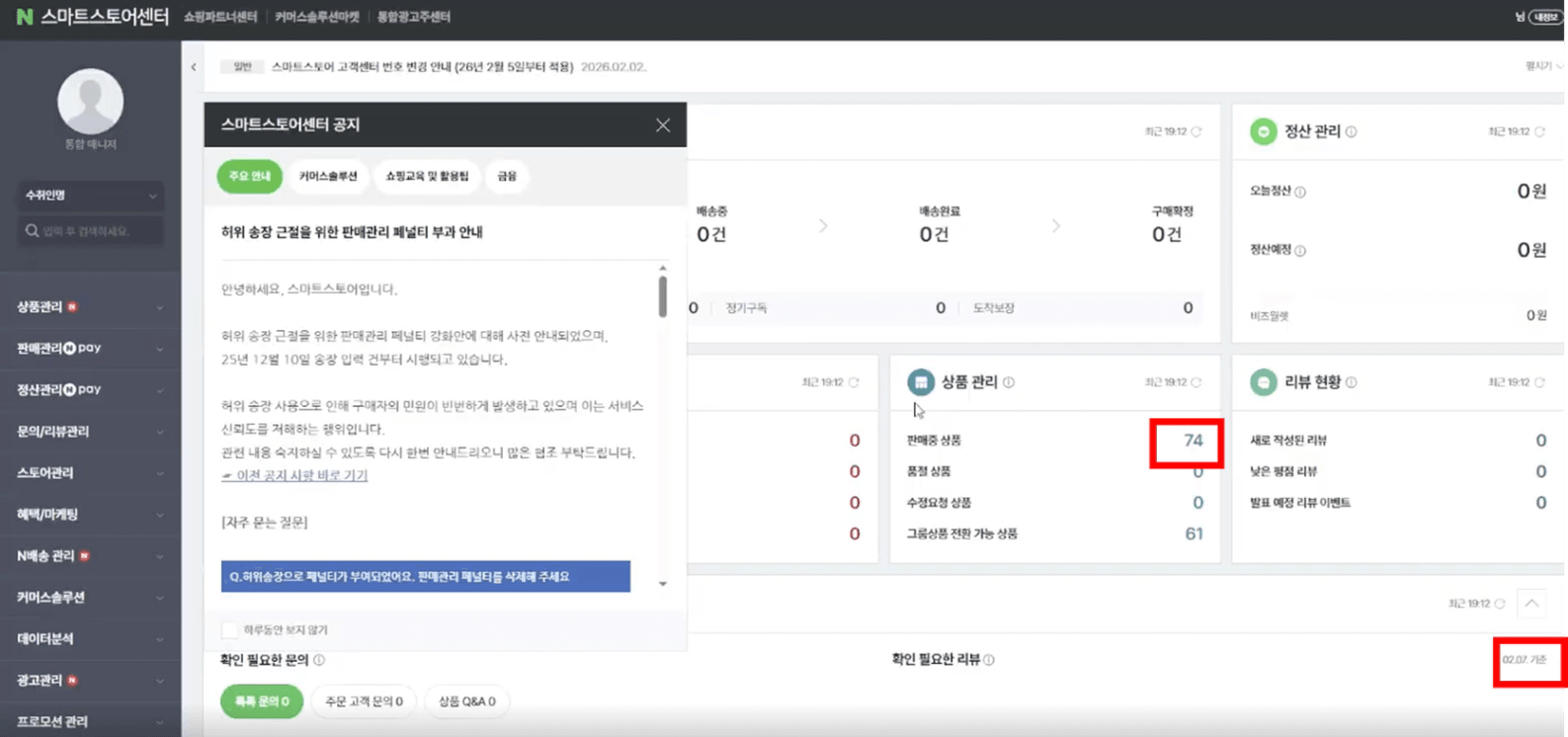Open the 쇼핑교육 및 활용팁 tab
1568x737 pixels.
(x=427, y=177)
